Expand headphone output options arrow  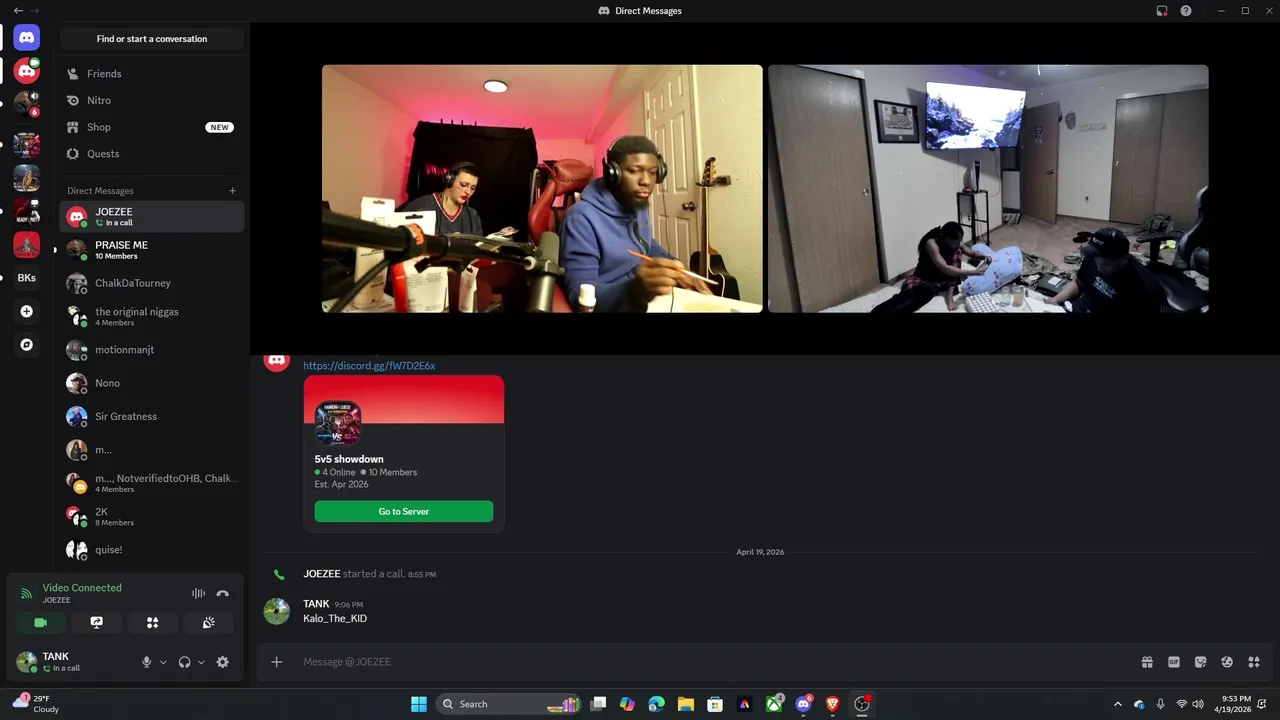point(201,662)
